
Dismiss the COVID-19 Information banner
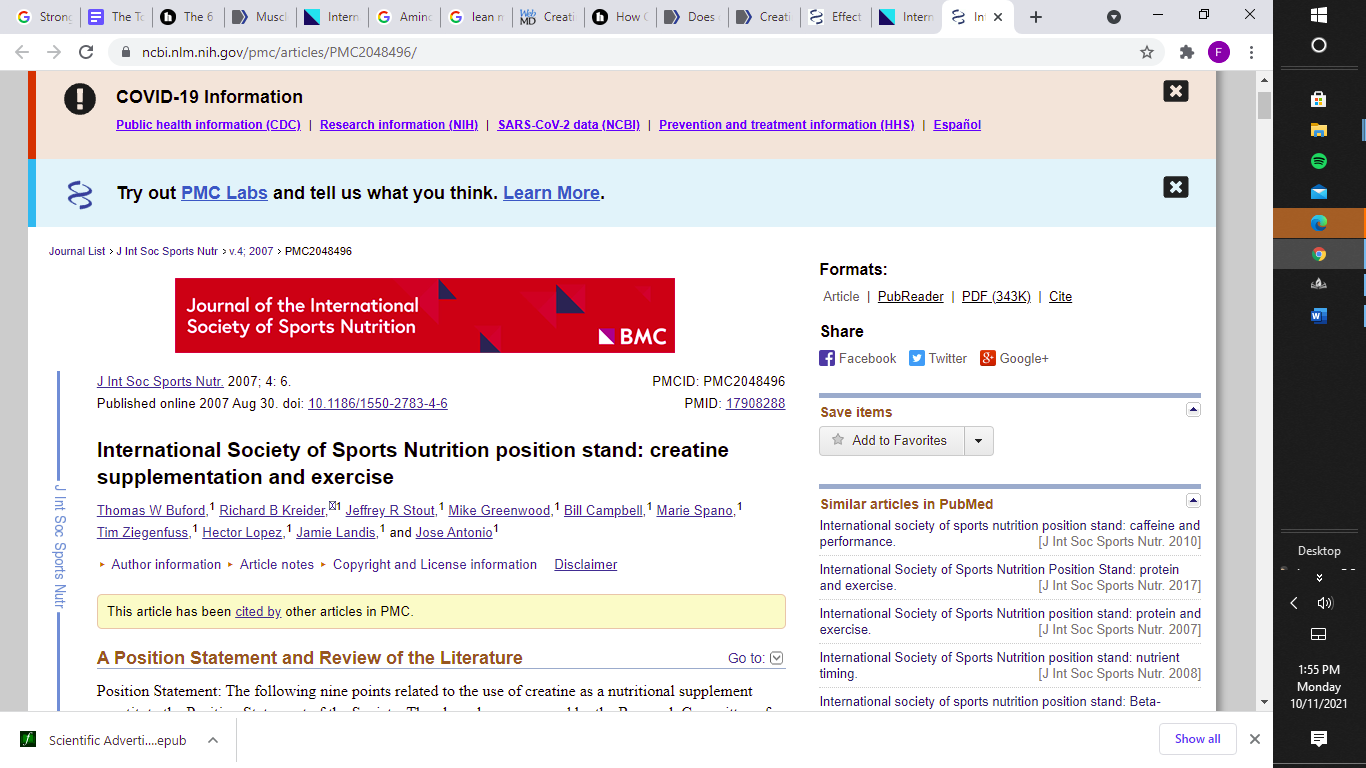(x=1176, y=91)
